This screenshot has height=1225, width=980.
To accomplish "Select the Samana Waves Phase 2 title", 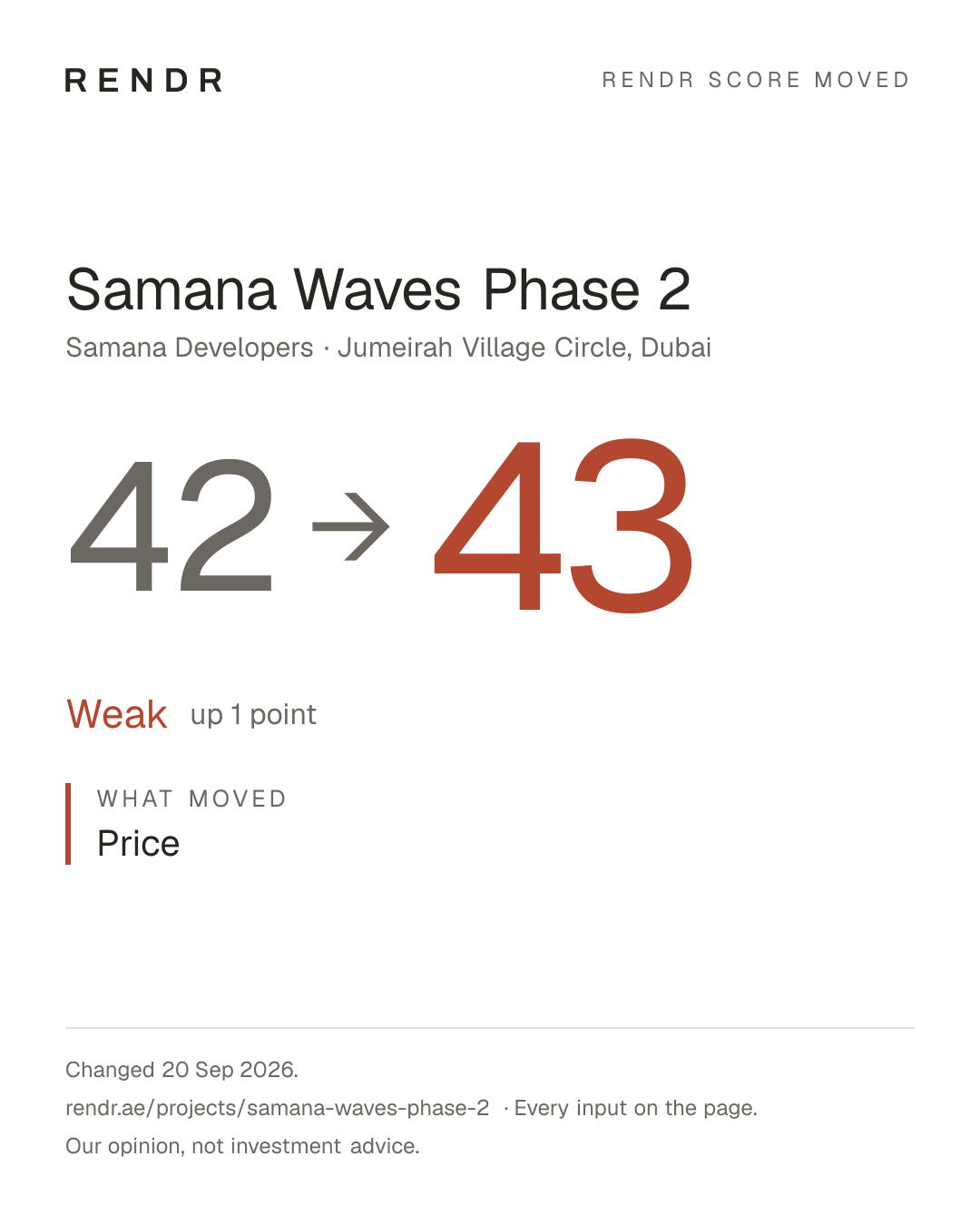I will 378,290.
